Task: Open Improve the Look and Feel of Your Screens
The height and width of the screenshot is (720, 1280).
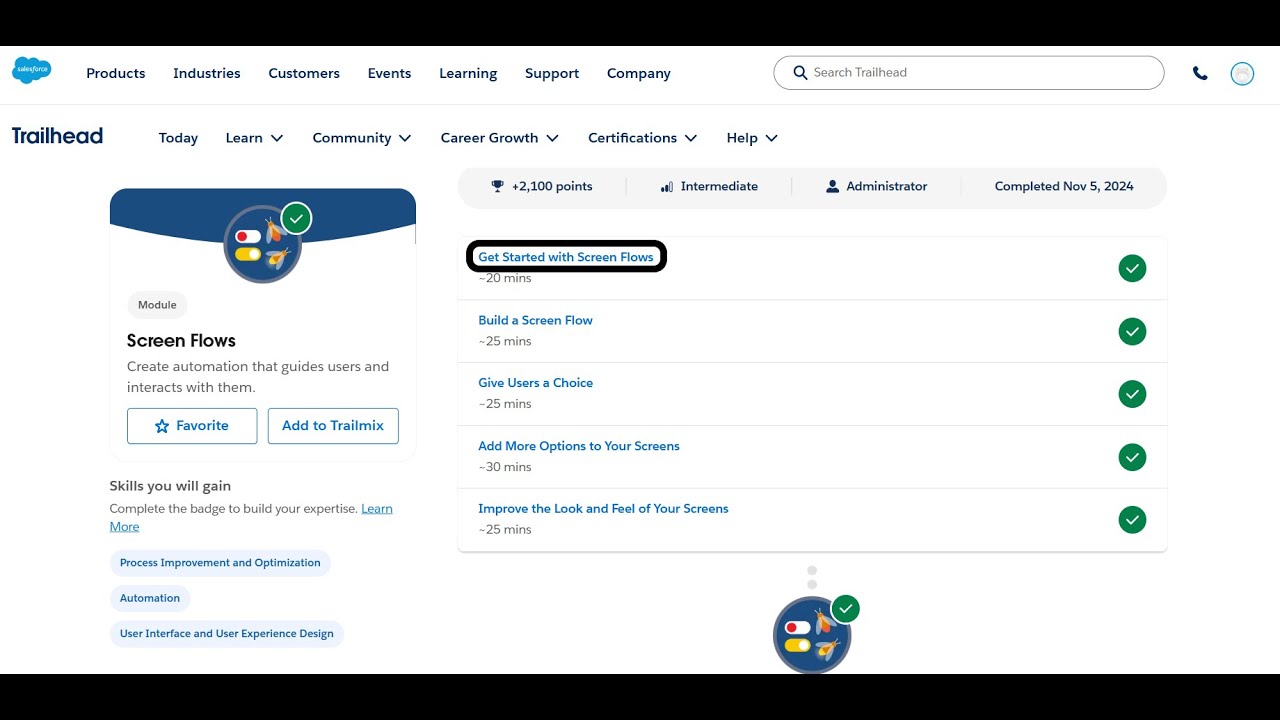Action: point(603,509)
